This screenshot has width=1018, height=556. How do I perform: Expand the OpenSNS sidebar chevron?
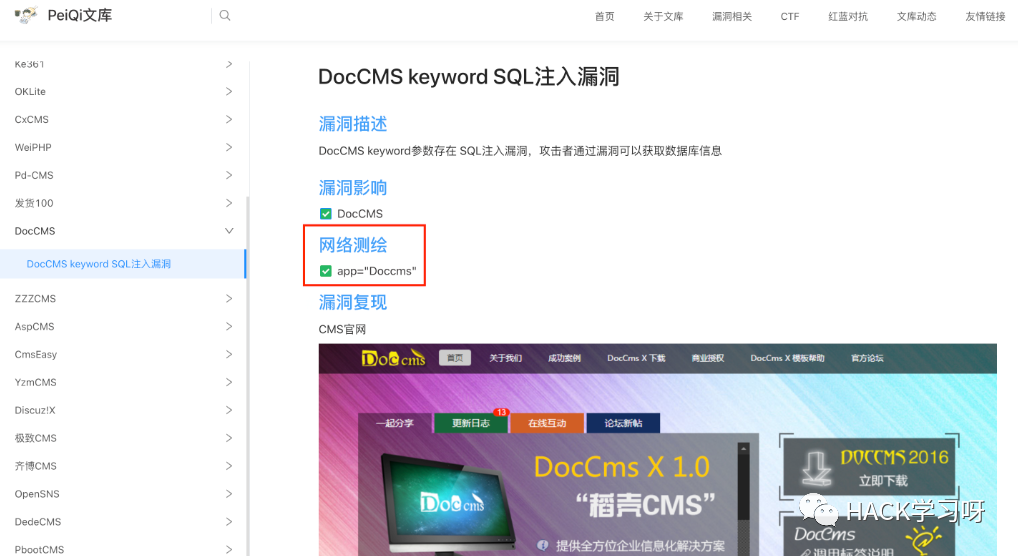(229, 494)
